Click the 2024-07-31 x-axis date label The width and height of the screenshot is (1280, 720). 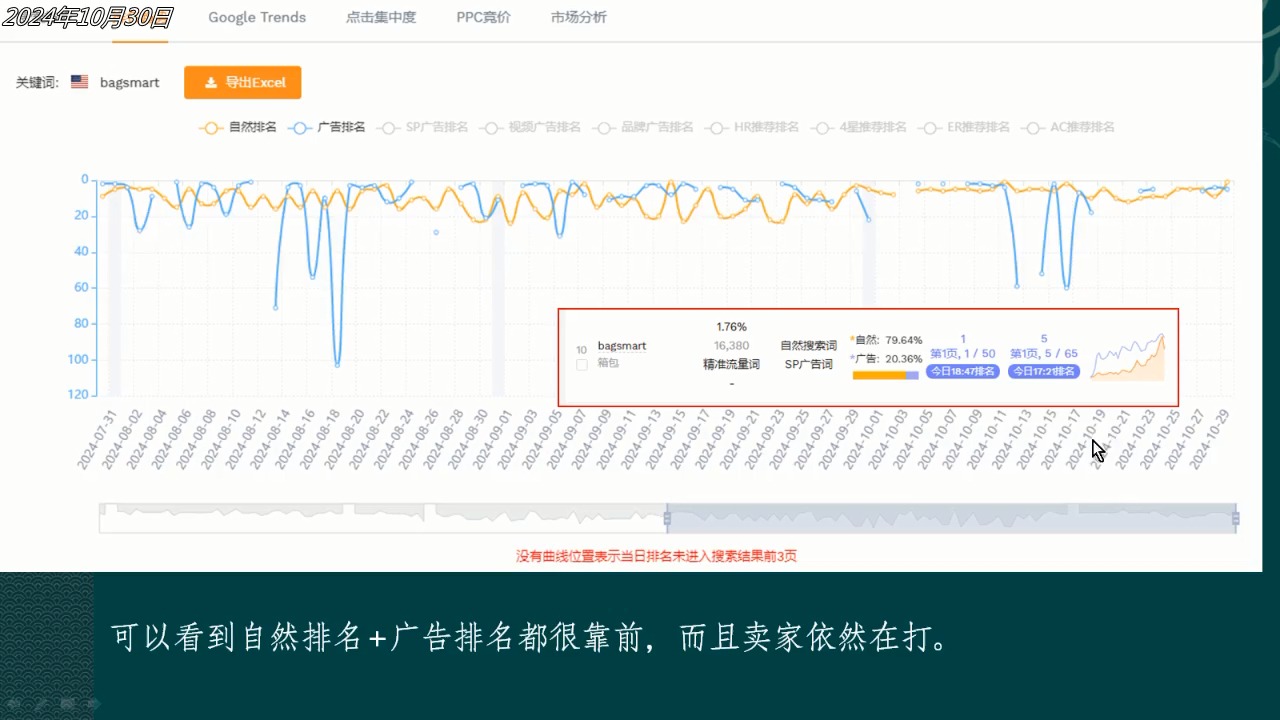click(97, 439)
